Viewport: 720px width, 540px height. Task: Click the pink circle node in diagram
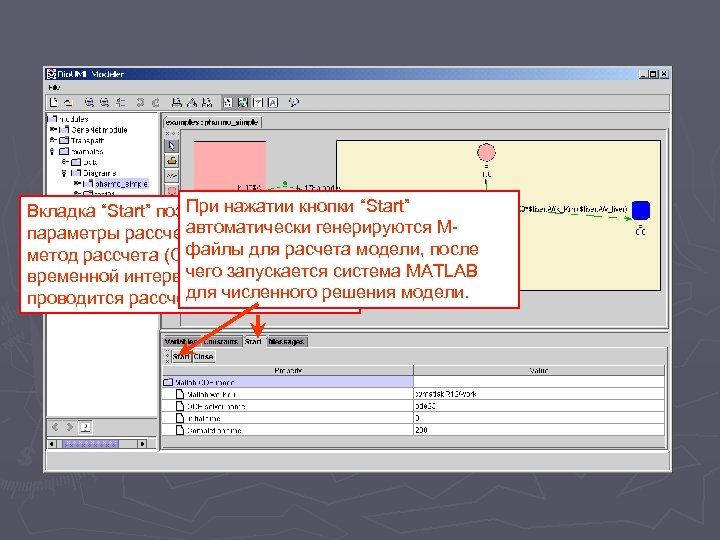tap(486, 152)
